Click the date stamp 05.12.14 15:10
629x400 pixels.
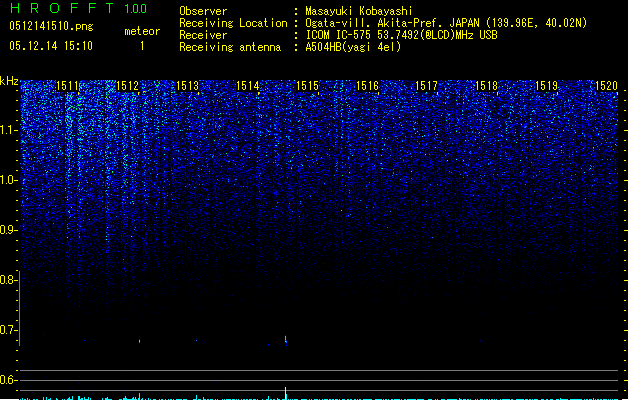(x=51, y=46)
